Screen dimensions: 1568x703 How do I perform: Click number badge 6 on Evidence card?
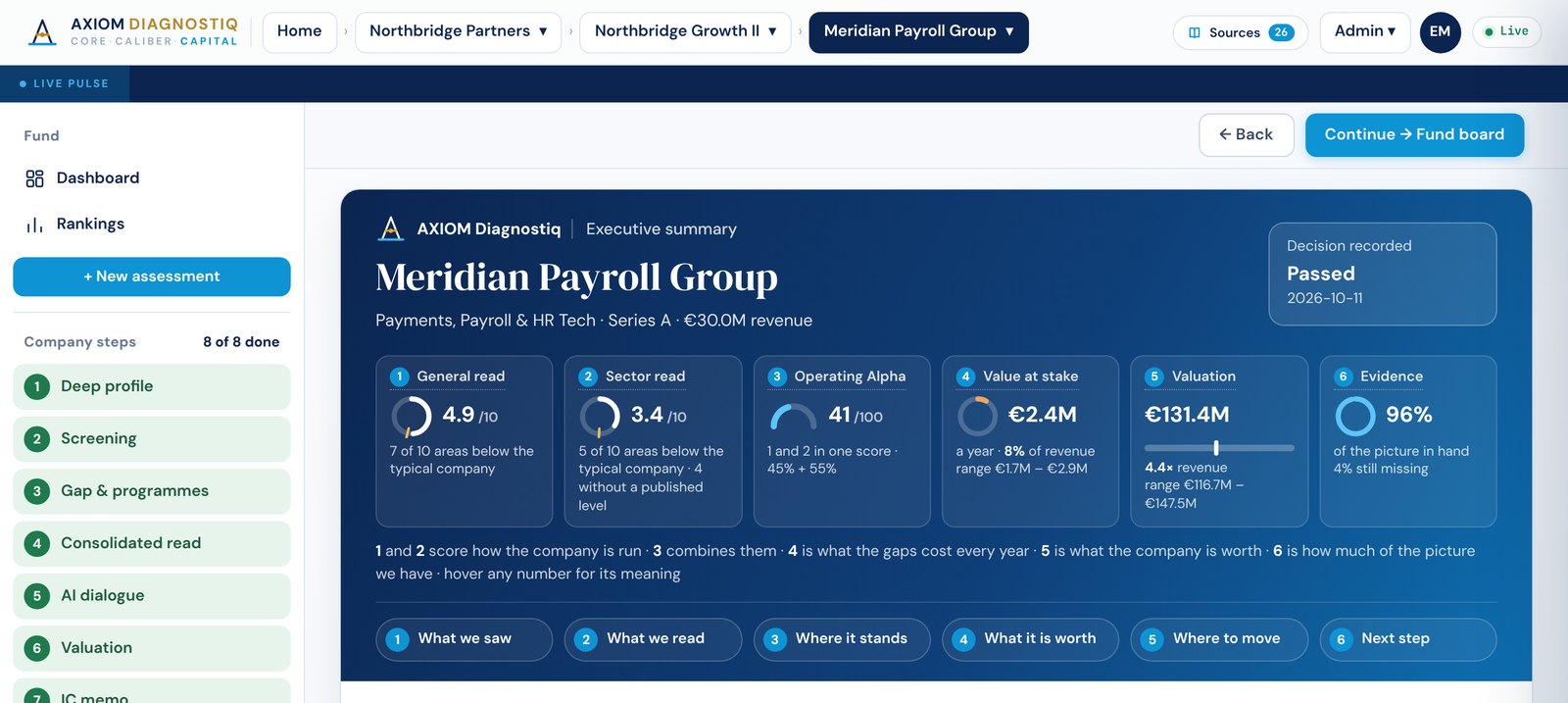coord(1344,377)
